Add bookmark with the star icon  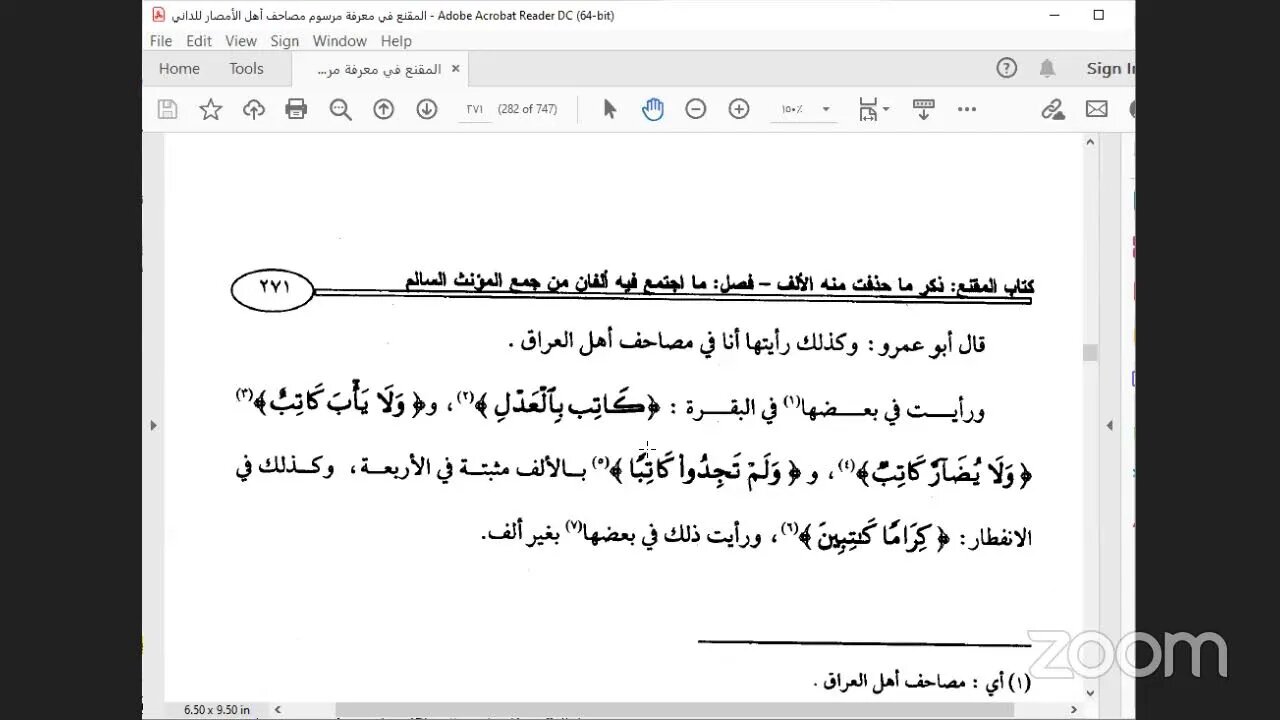pyautogui.click(x=210, y=110)
